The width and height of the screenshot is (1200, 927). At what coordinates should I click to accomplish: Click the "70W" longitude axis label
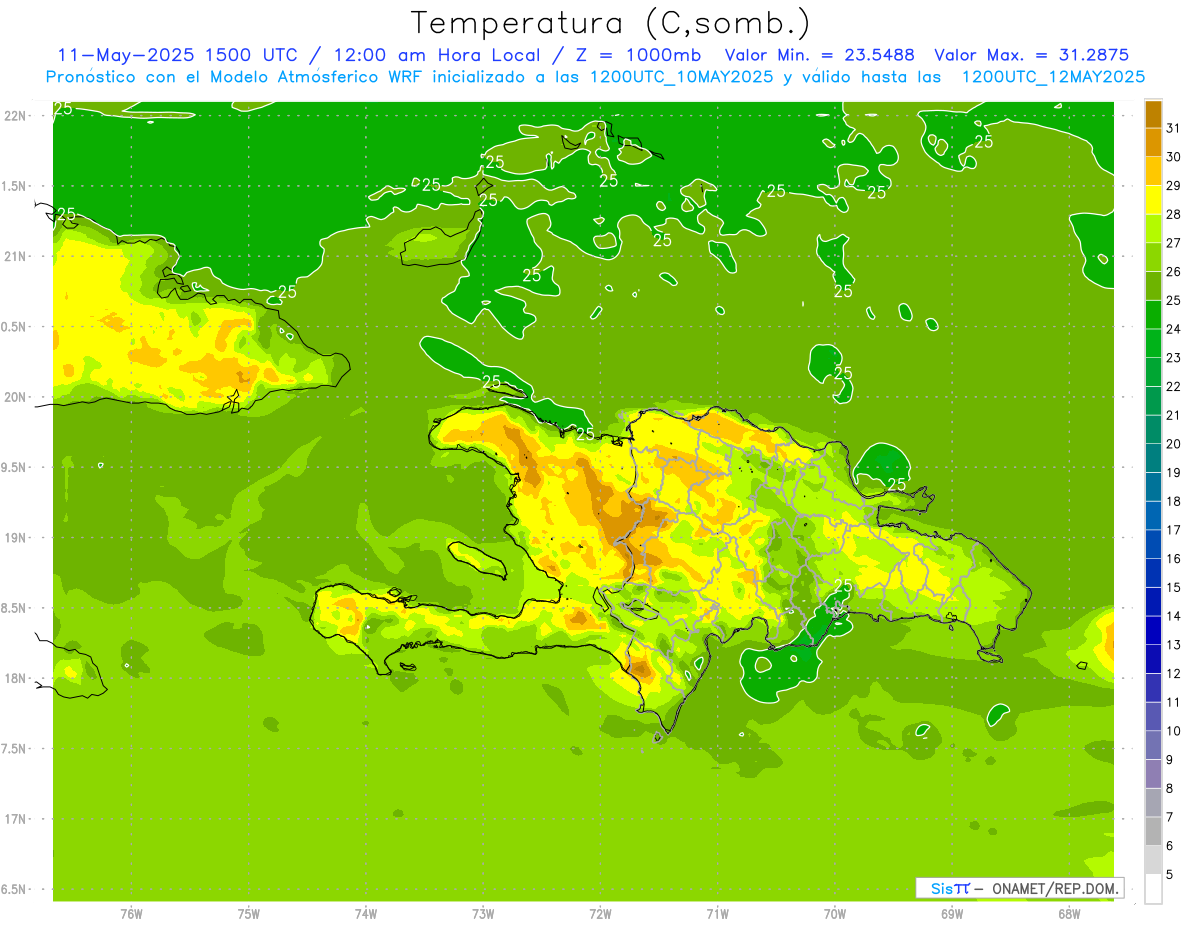click(835, 914)
